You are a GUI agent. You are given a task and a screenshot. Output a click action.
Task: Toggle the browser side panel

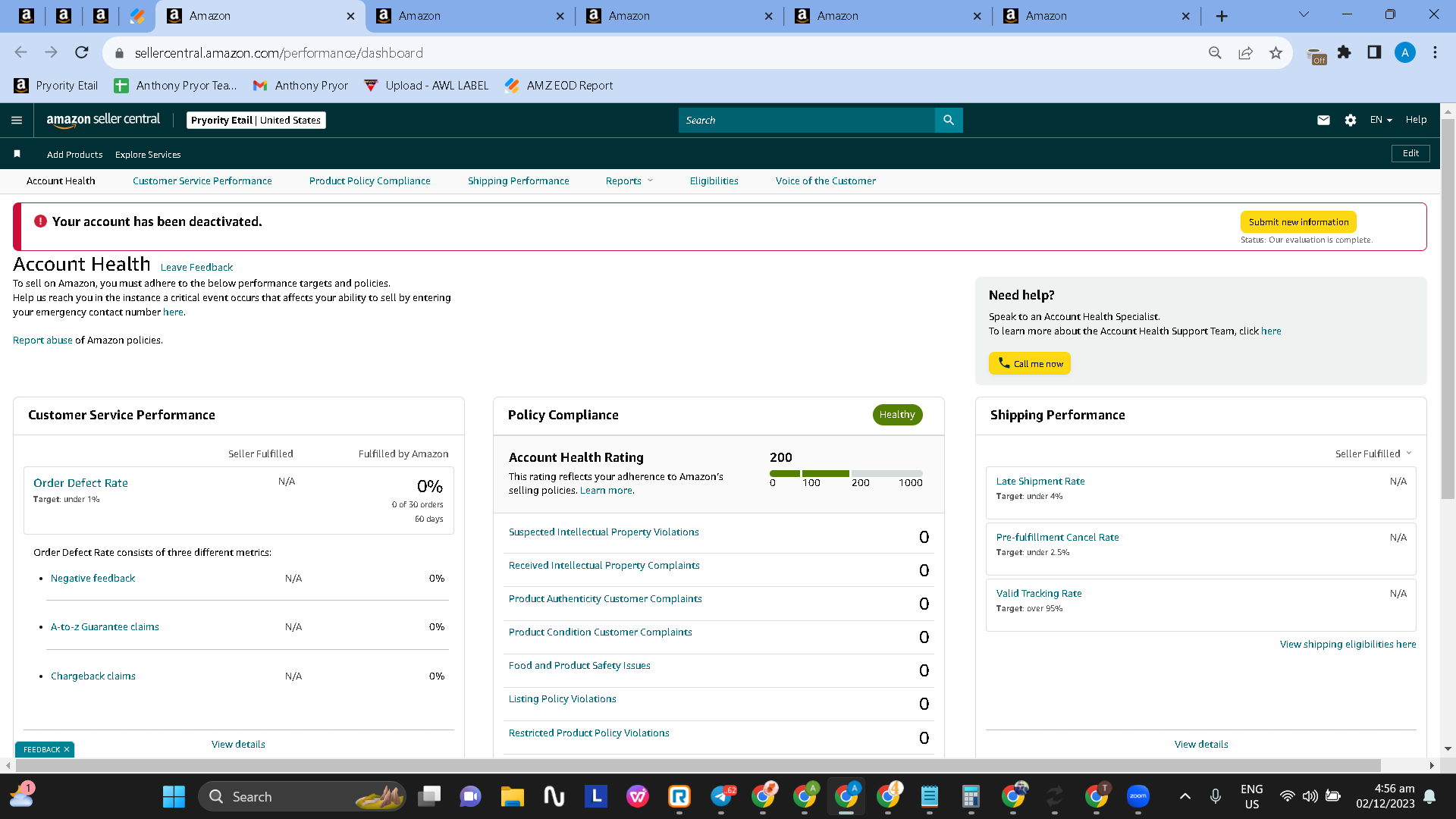pos(1374,52)
